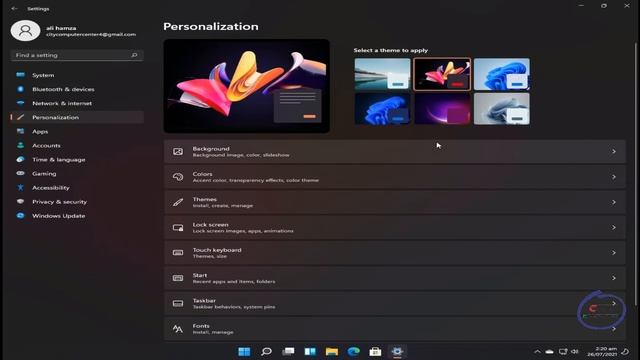Click the Colors palette icon
This screenshot has height=360, width=640.
[178, 177]
